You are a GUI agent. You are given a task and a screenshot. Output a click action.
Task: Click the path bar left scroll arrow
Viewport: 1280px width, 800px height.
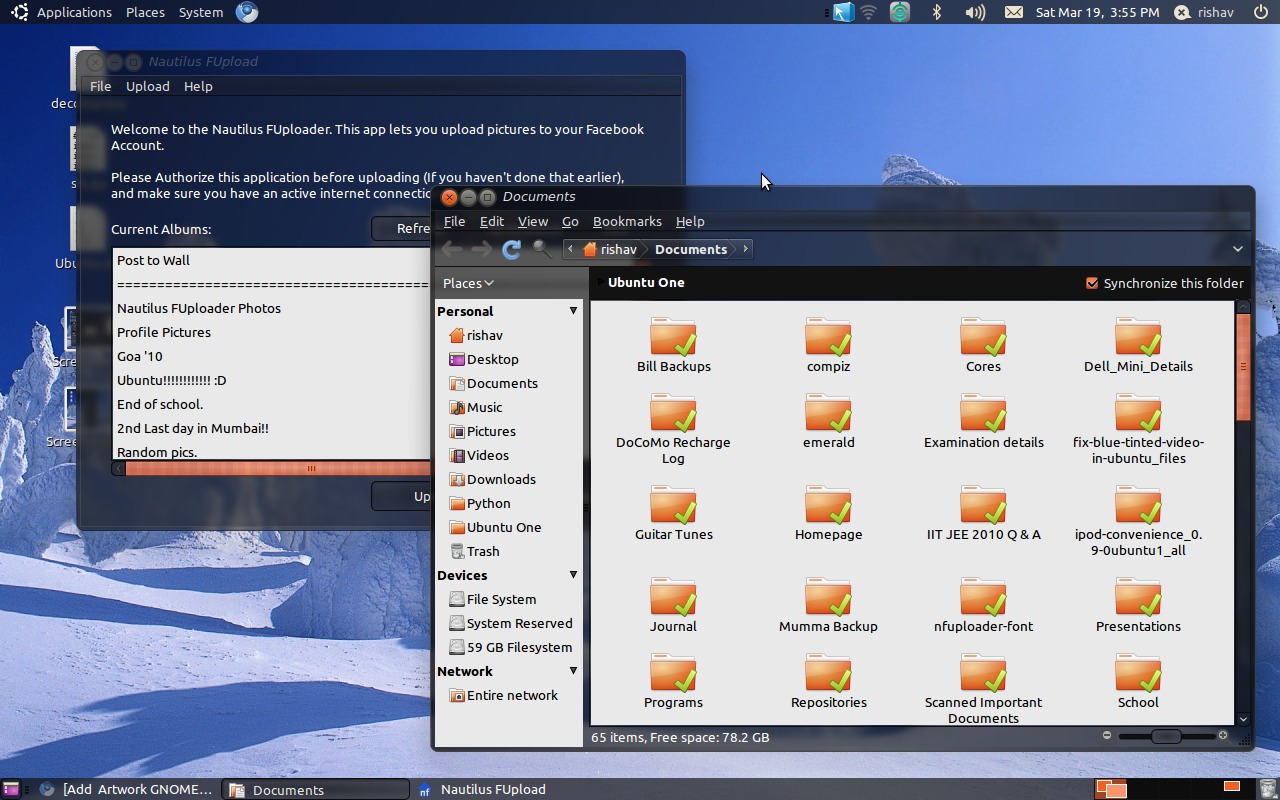pyautogui.click(x=570, y=249)
